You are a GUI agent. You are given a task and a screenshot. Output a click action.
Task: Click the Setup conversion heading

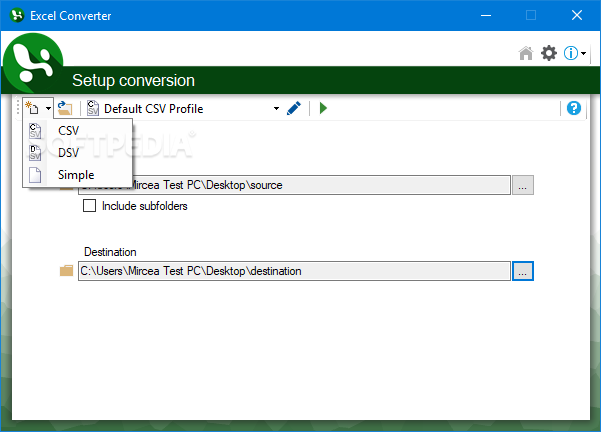pos(133,80)
